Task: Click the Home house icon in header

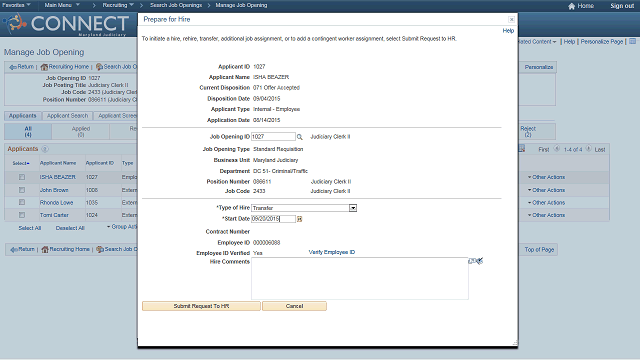Action: pos(571,6)
